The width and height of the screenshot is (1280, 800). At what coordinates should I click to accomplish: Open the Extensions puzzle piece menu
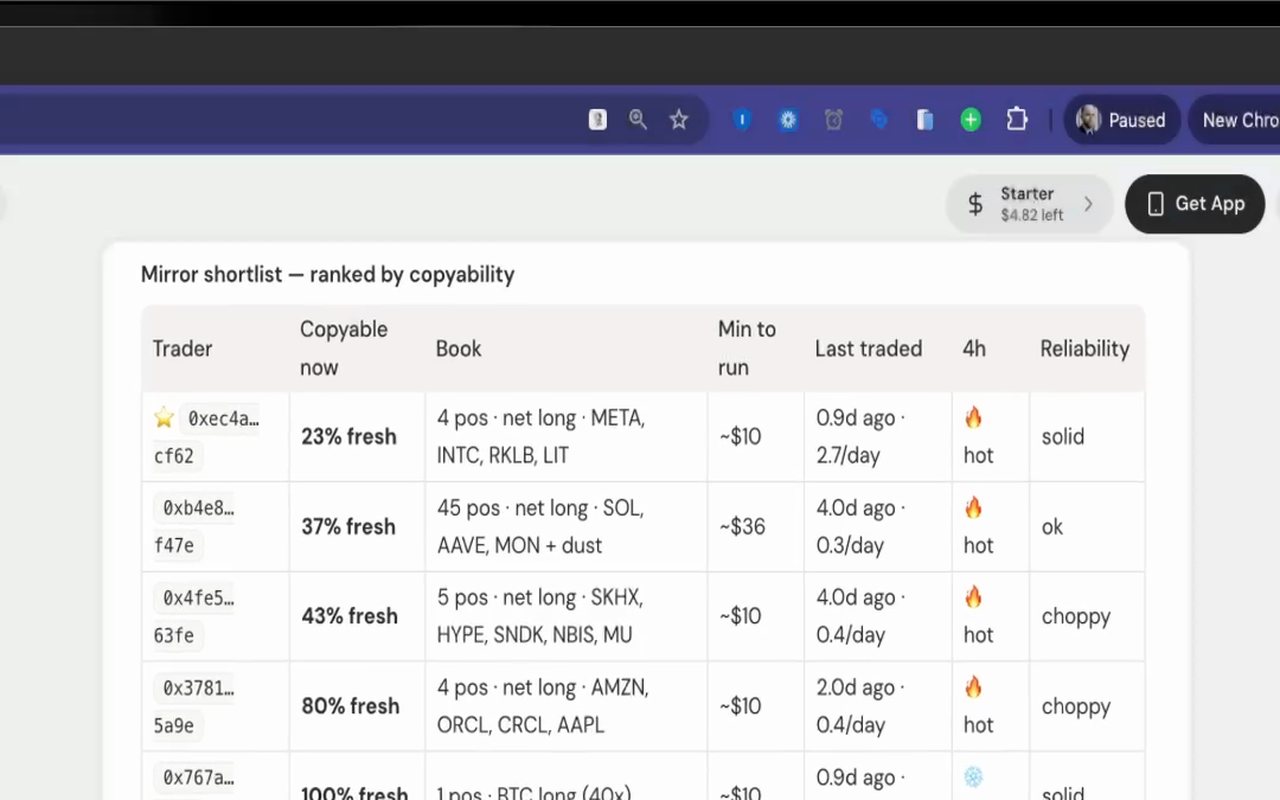click(x=1017, y=120)
